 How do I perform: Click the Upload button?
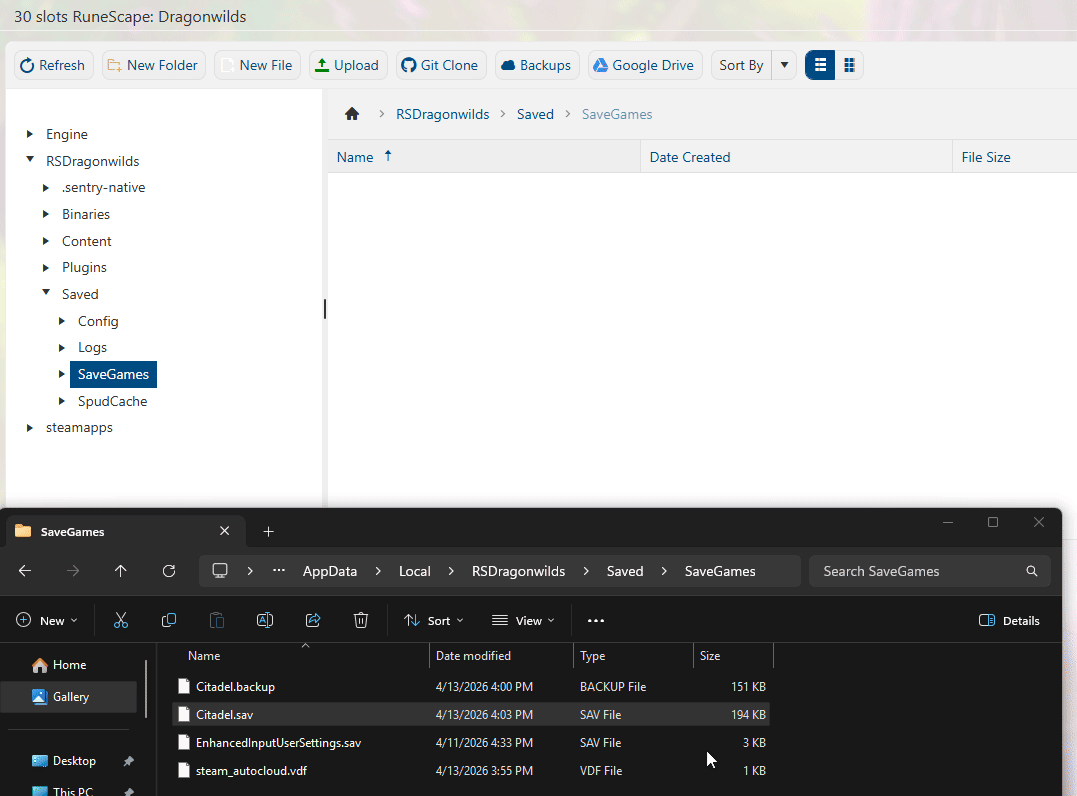click(347, 65)
